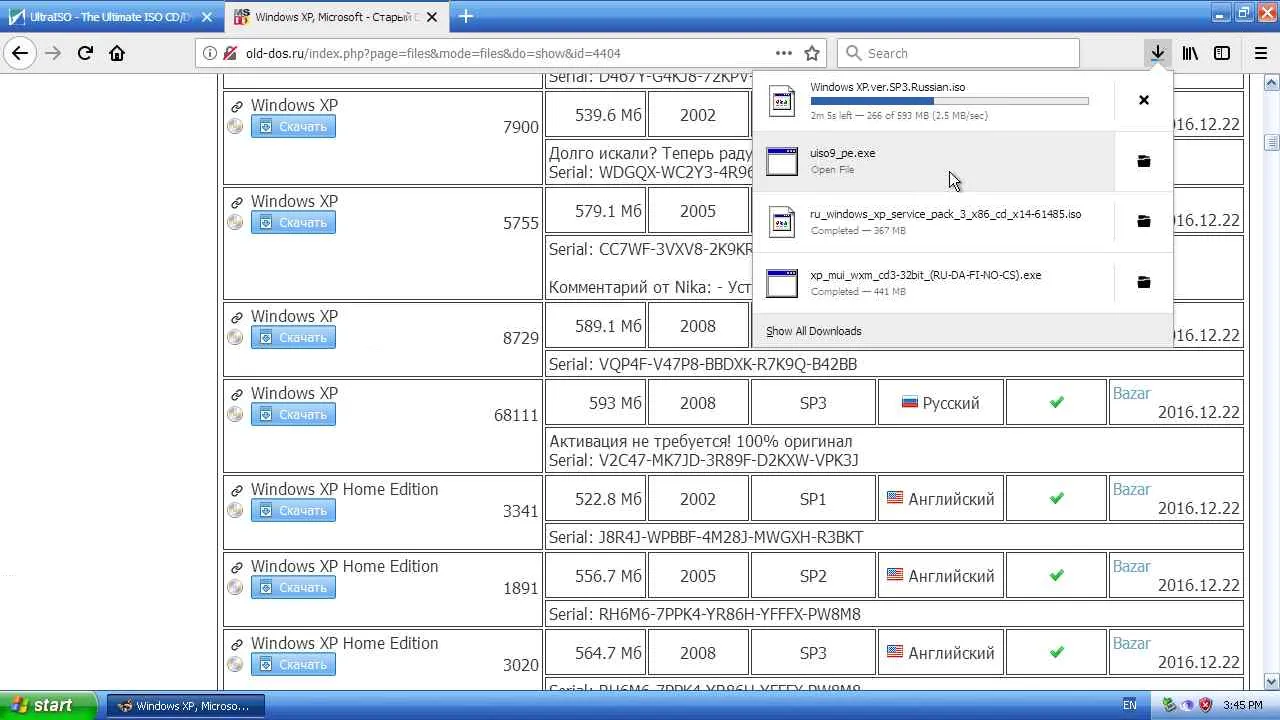Click the uiso9_pe.exe file type icon
This screenshot has width=1280, height=720.
coord(782,161)
